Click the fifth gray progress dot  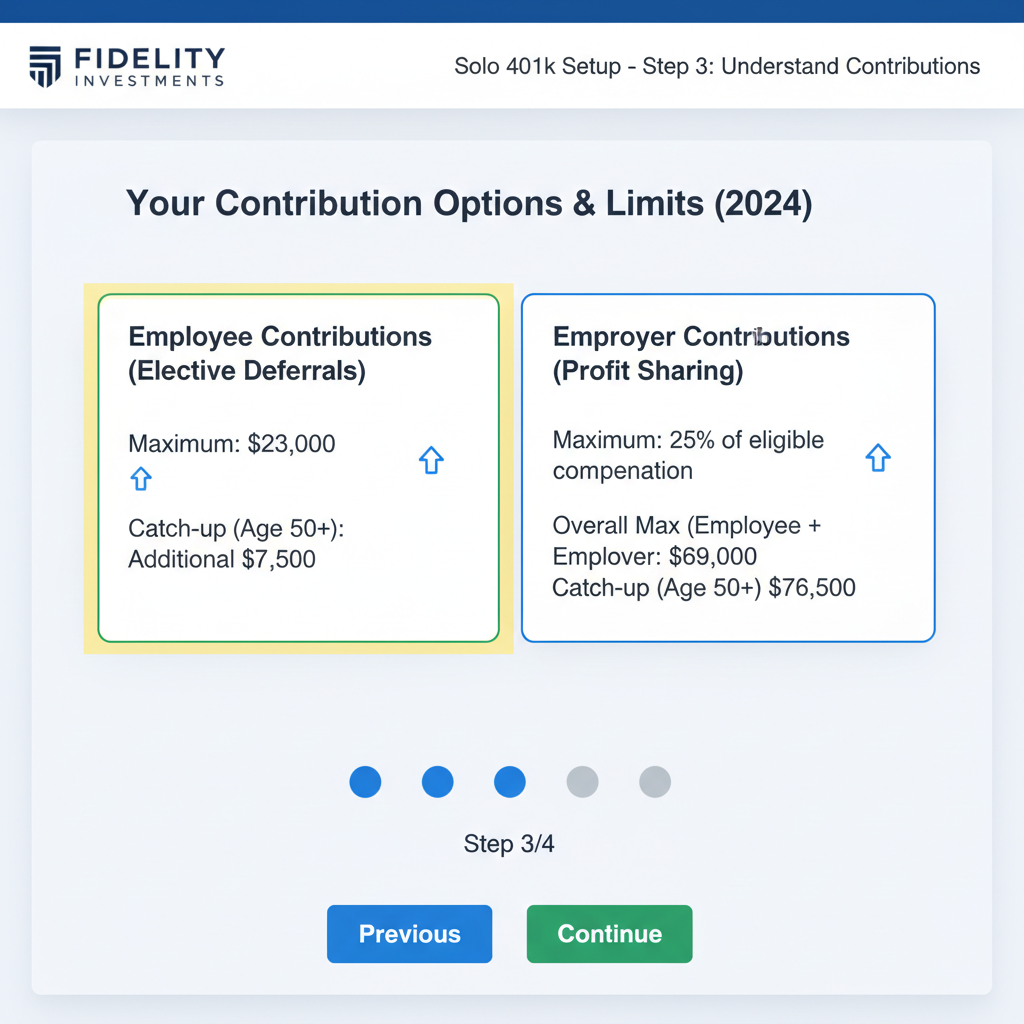click(654, 782)
